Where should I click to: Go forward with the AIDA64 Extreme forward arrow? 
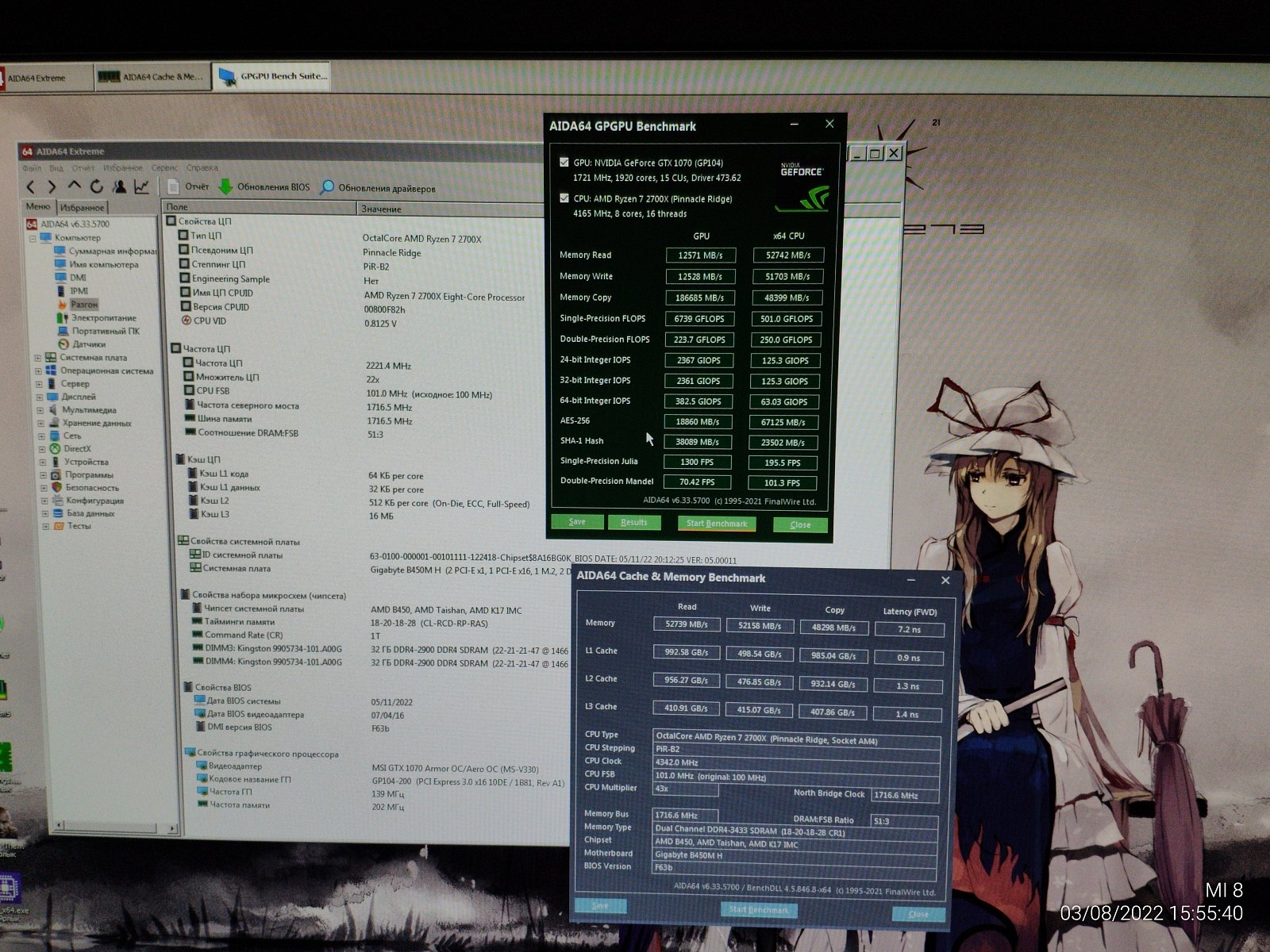[52, 187]
